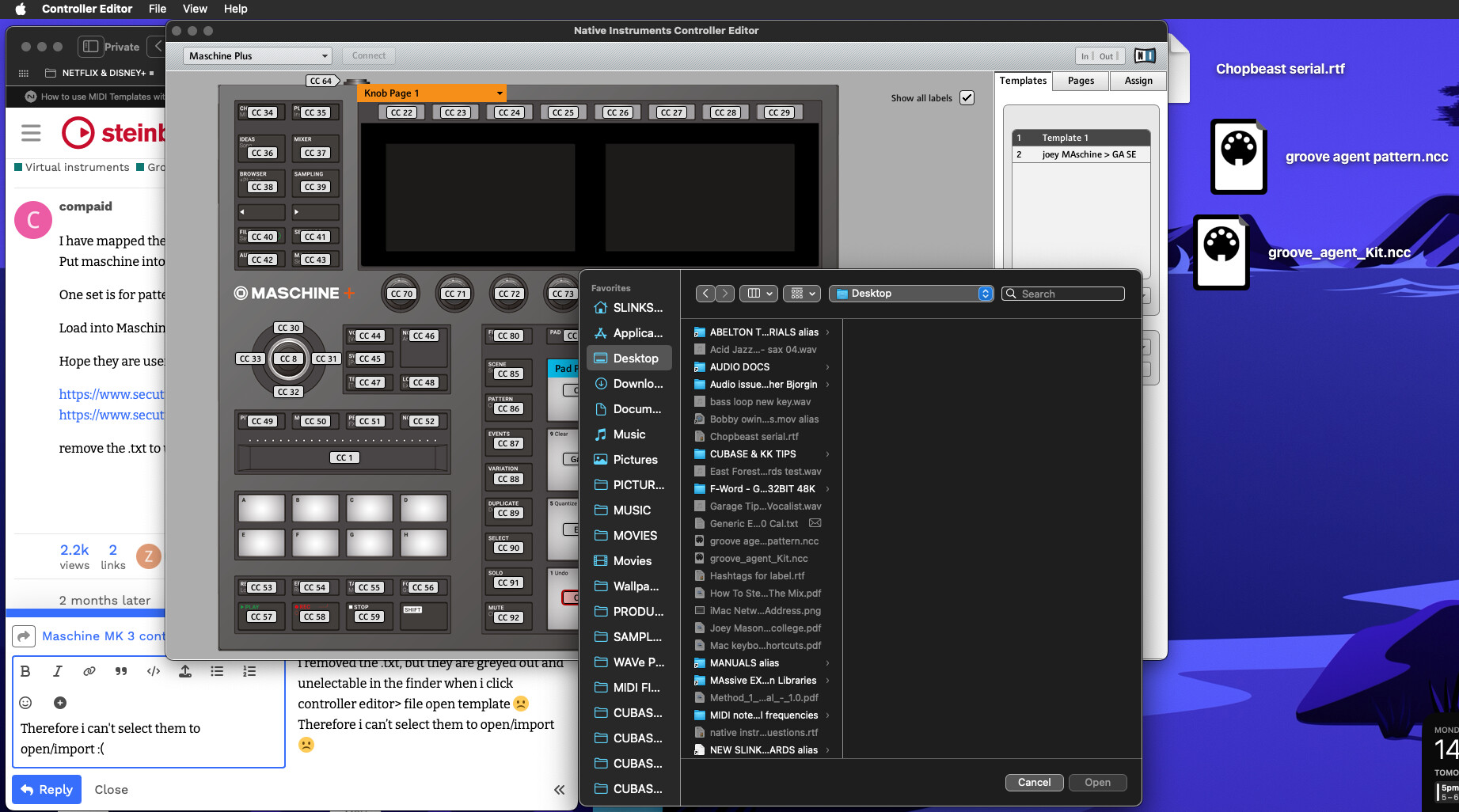Click the Native Instruments logo icon
This screenshot has width=1459, height=812.
1145,55
